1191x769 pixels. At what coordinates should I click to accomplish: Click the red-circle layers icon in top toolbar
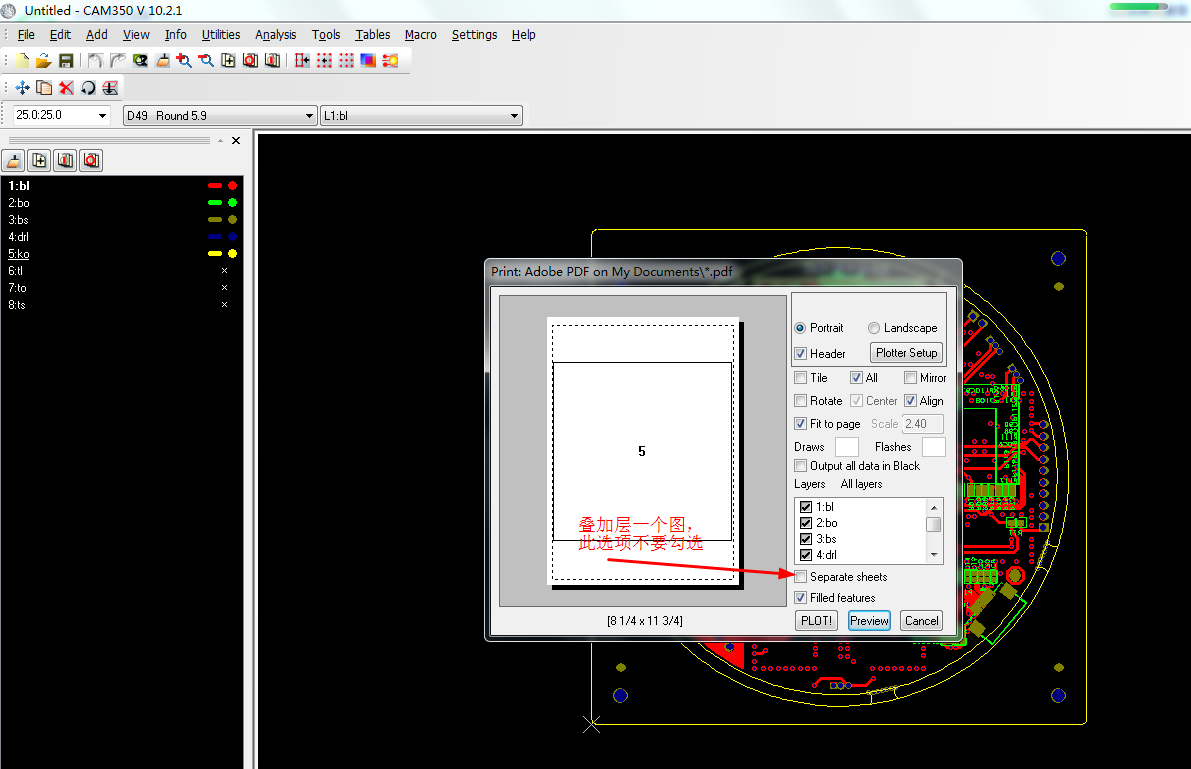pos(250,61)
